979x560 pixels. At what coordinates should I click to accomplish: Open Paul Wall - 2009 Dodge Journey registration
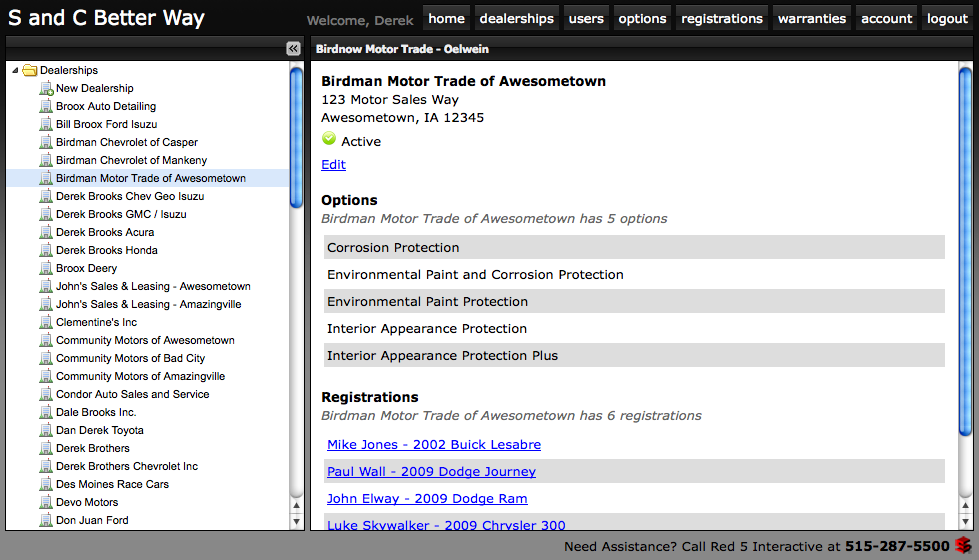(x=431, y=472)
